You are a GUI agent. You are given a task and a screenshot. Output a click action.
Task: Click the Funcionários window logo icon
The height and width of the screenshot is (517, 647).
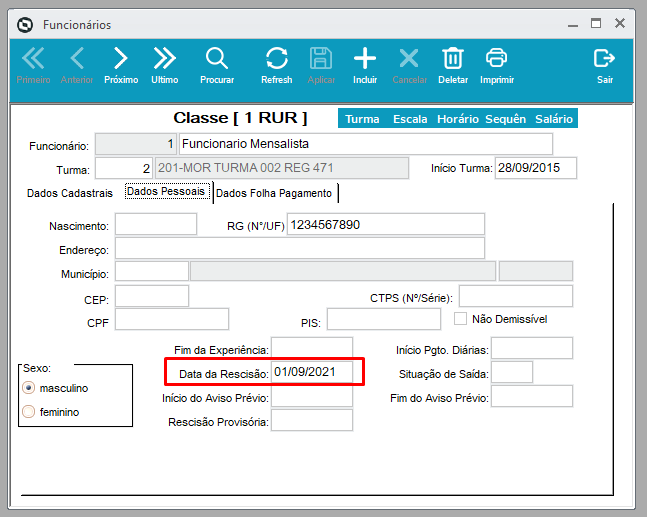[x=25, y=25]
